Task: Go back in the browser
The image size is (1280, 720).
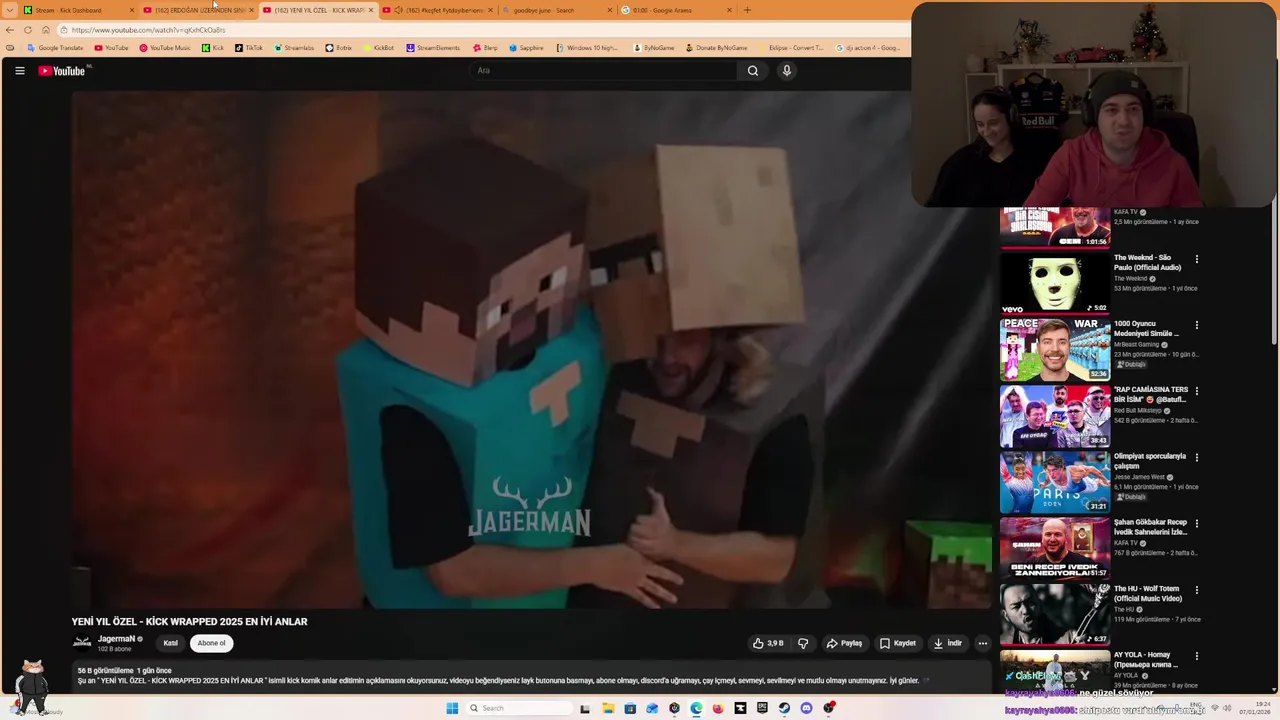Action: tap(10, 30)
